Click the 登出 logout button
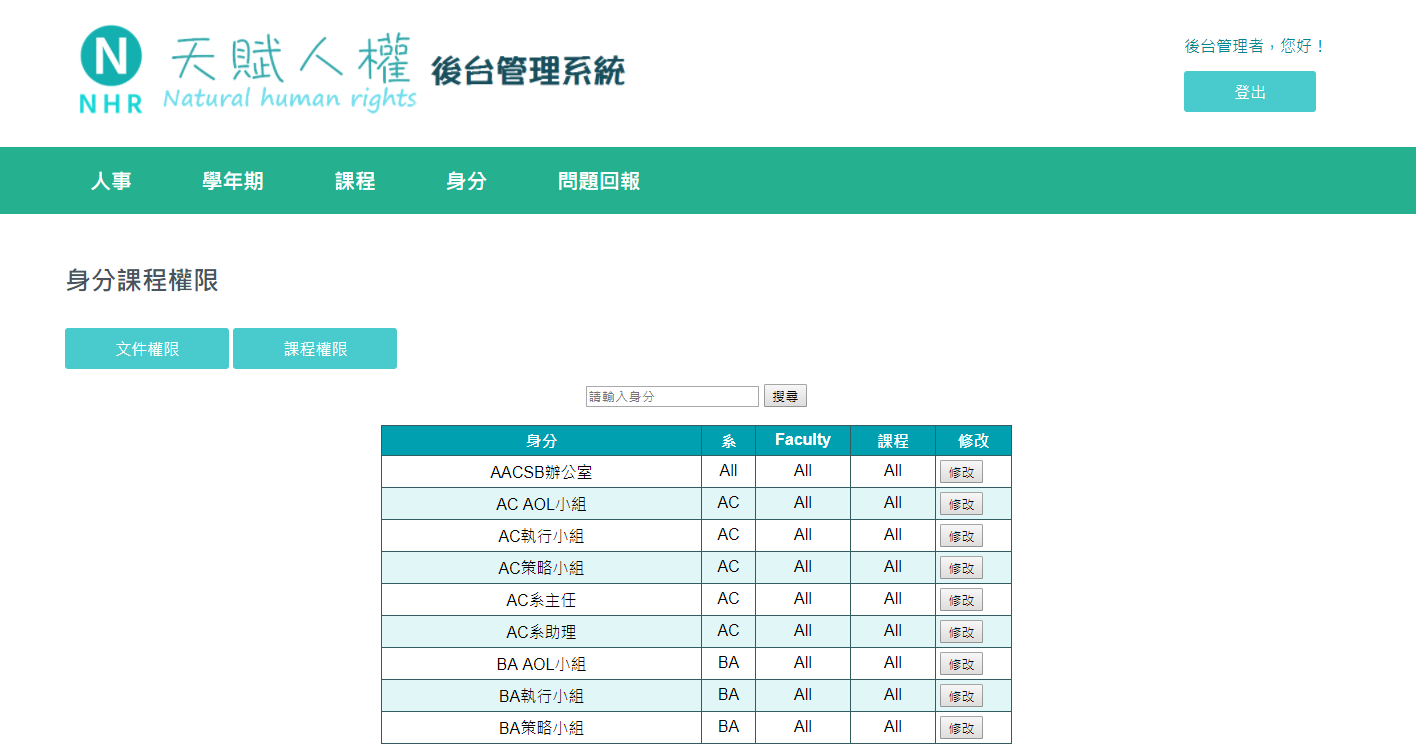The width and height of the screenshot is (1416, 744). pos(1249,92)
